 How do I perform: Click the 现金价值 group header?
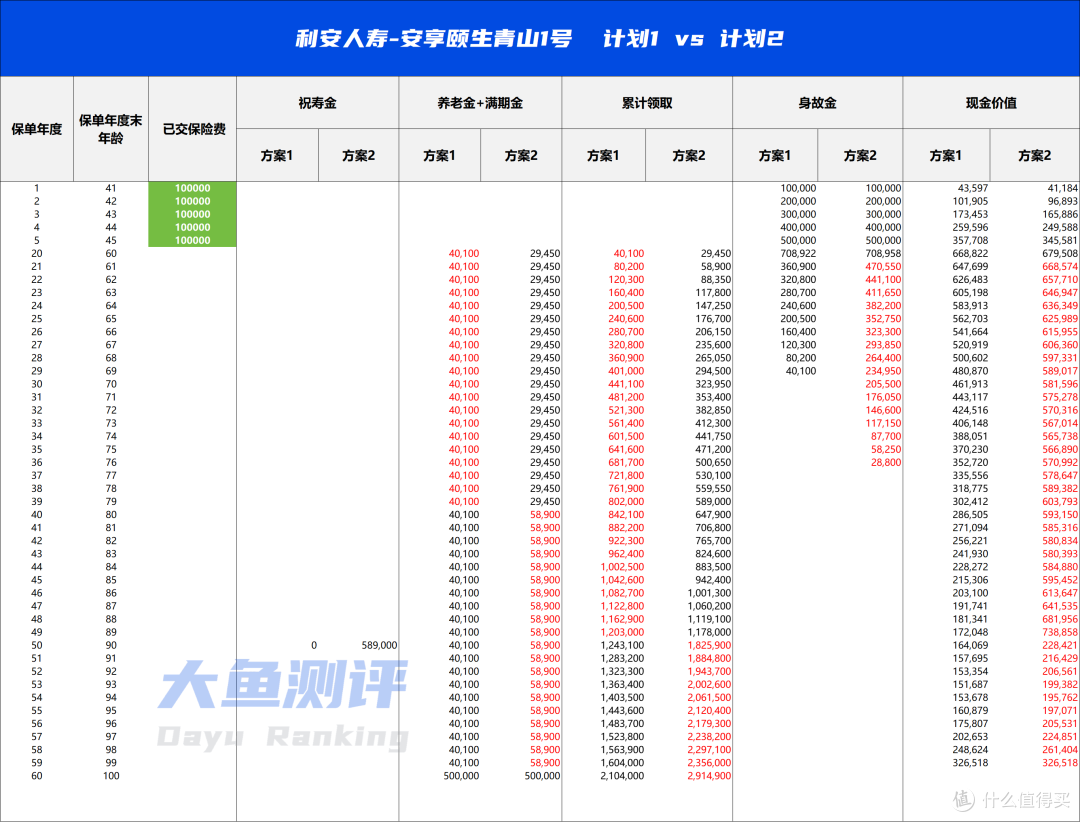tap(991, 103)
